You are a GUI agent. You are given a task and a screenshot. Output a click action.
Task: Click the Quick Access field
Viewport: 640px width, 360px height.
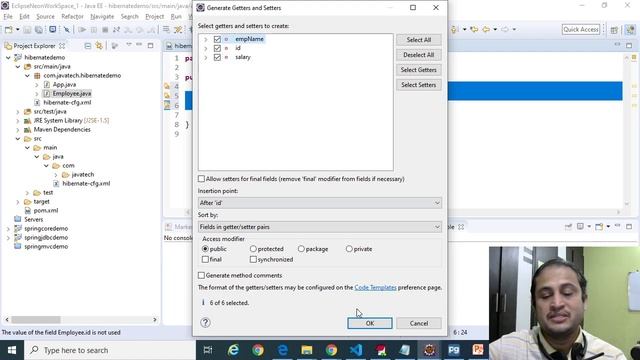click(x=581, y=29)
